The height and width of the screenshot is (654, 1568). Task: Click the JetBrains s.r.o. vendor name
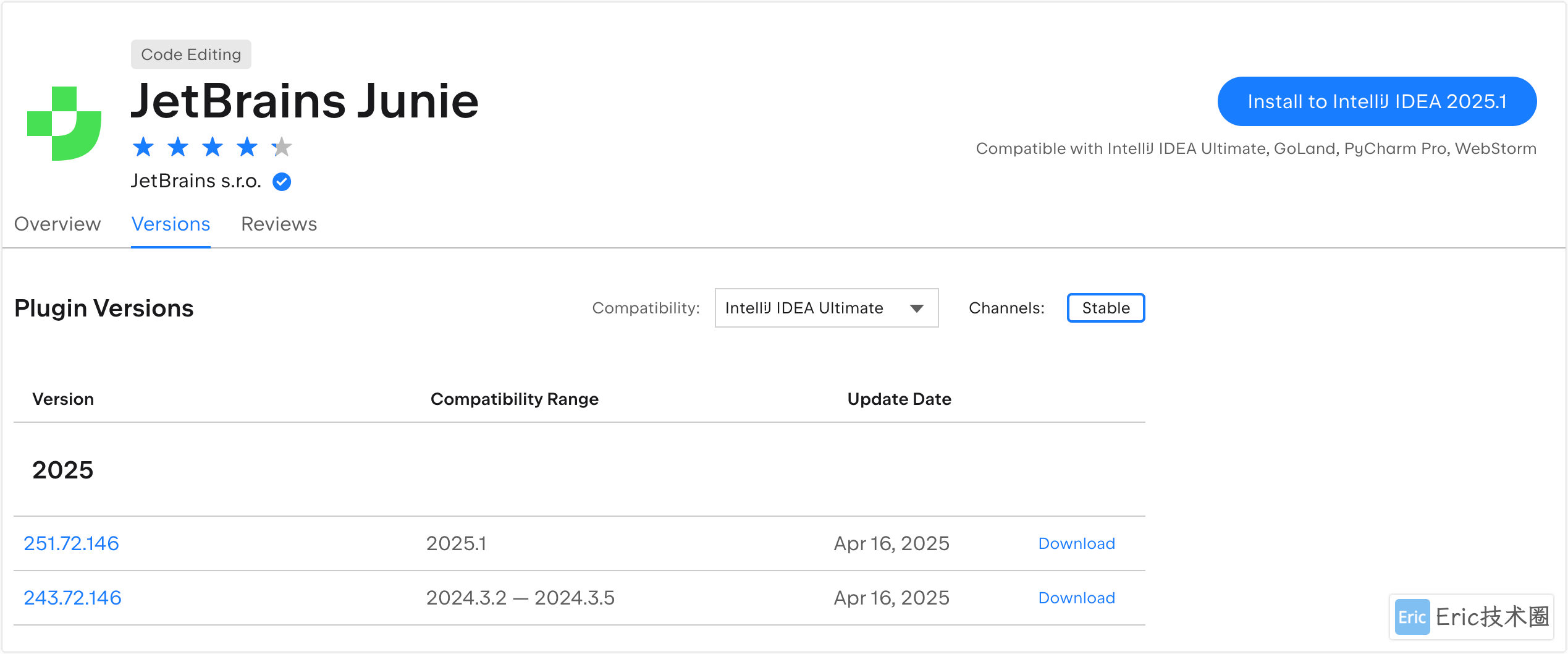point(196,181)
